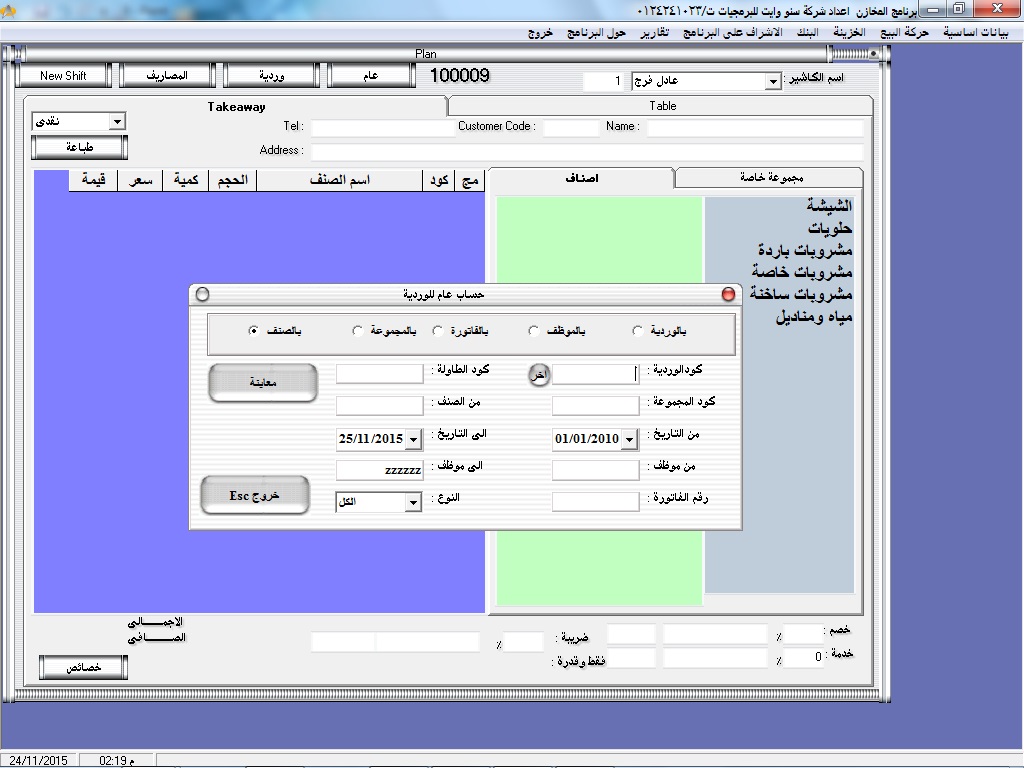
Task: Pick the بالفاتورة radio button
Action: click(x=438, y=331)
